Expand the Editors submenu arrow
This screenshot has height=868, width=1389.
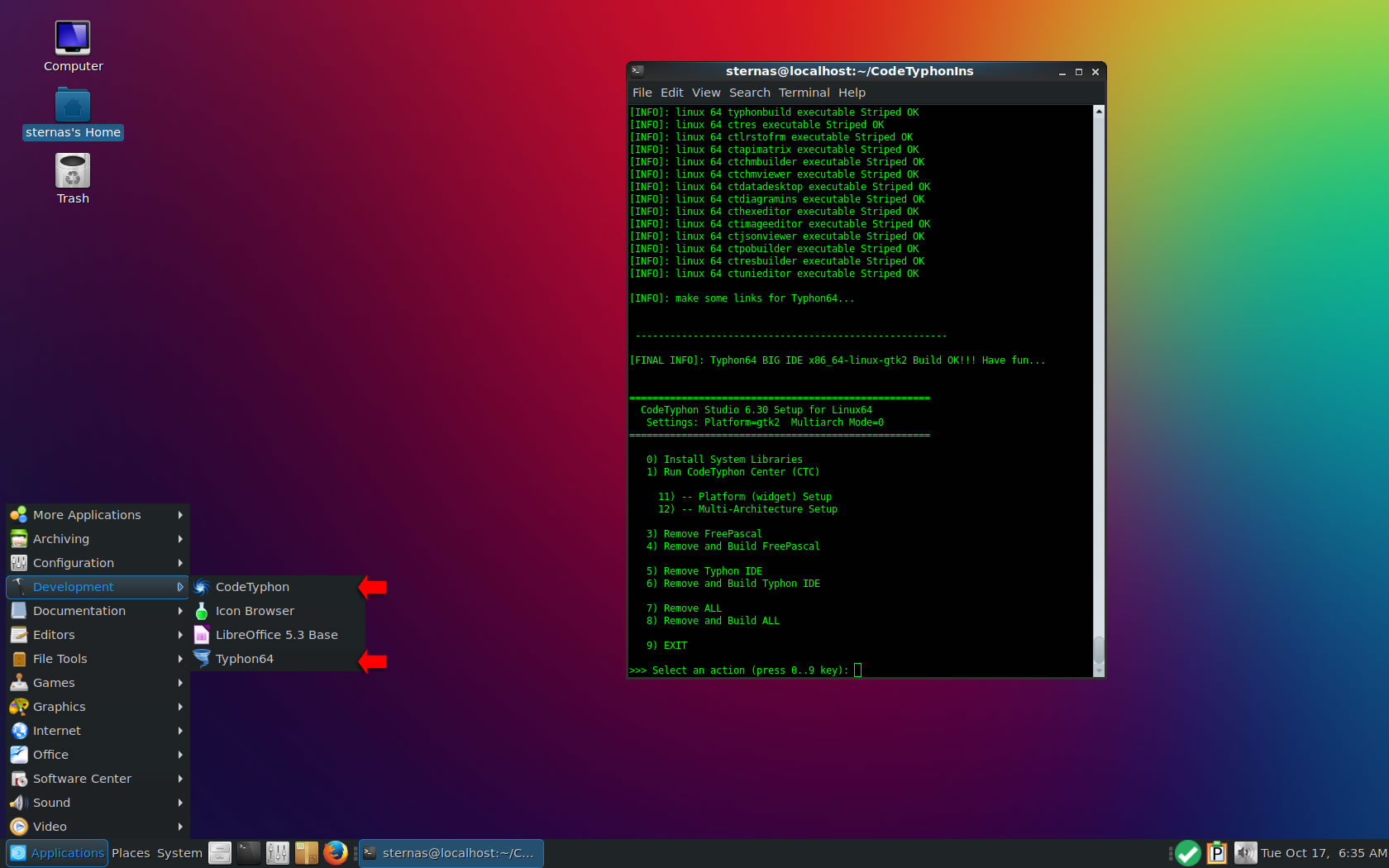click(x=180, y=635)
